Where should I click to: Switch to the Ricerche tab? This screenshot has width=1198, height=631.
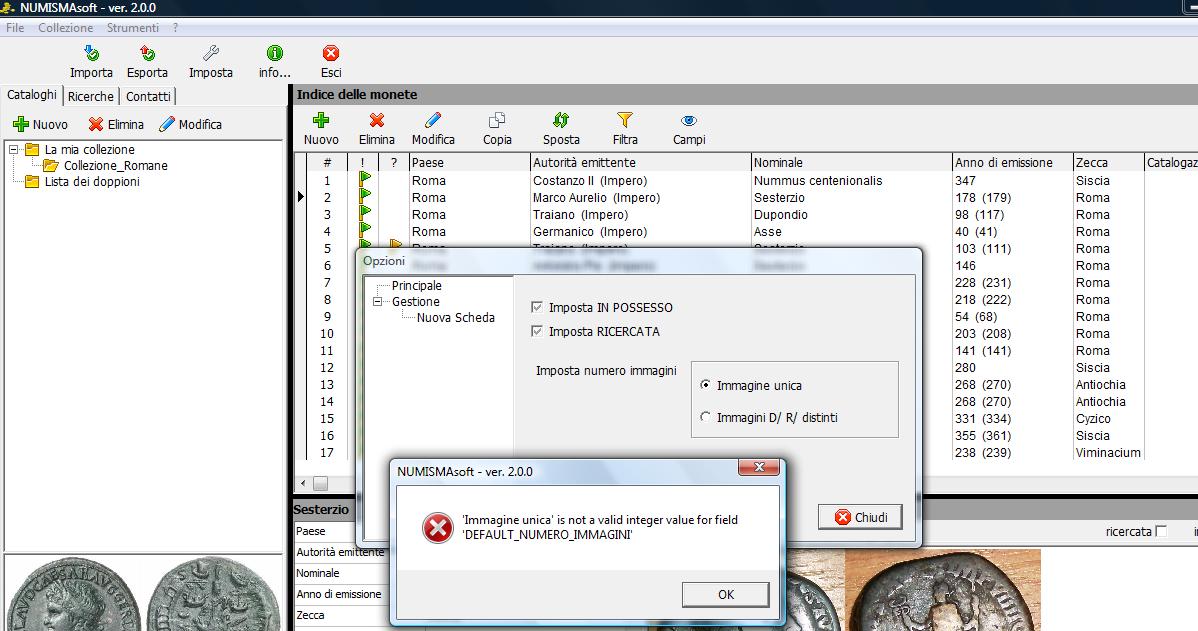(x=90, y=96)
